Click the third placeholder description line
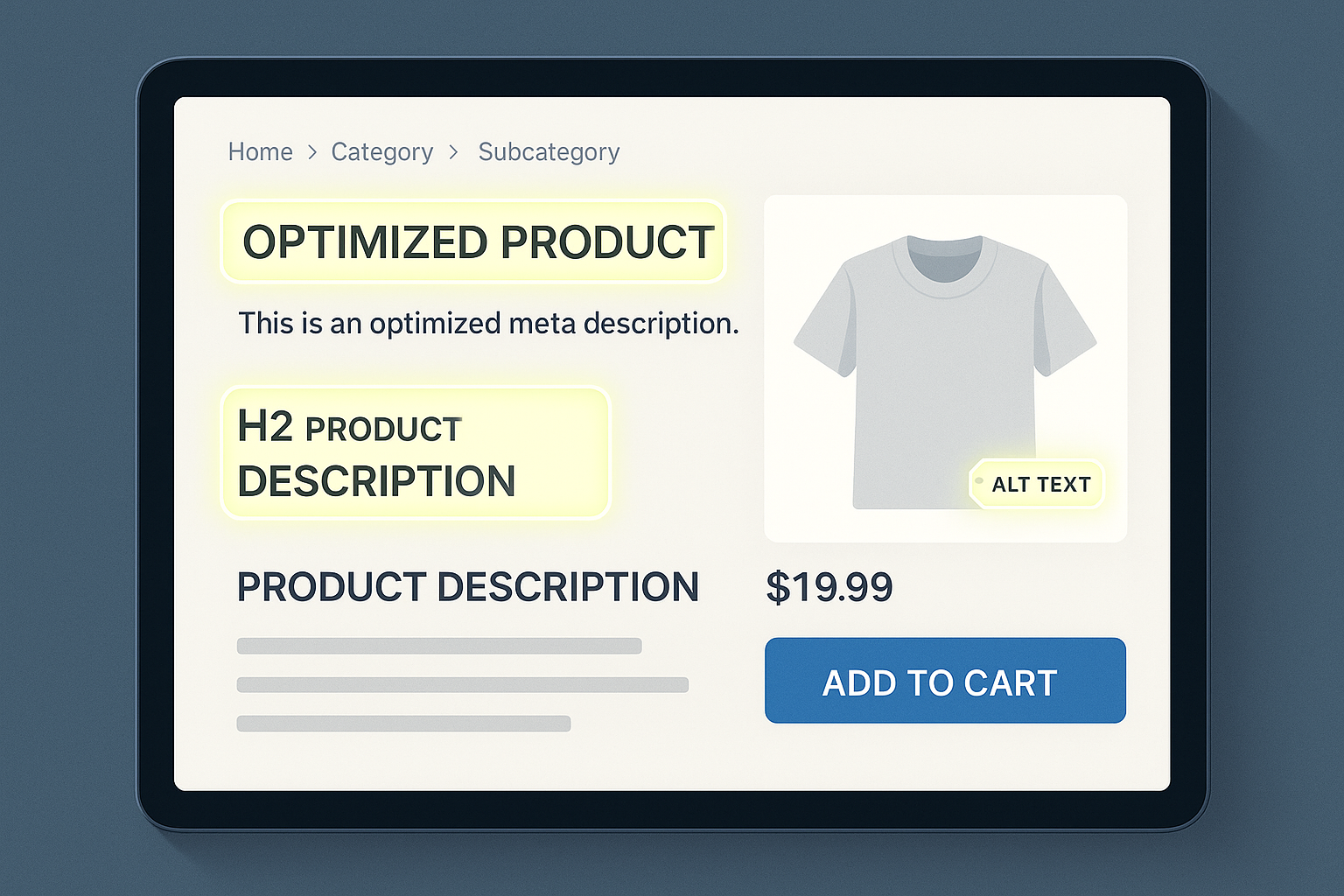1344x896 pixels. click(403, 724)
